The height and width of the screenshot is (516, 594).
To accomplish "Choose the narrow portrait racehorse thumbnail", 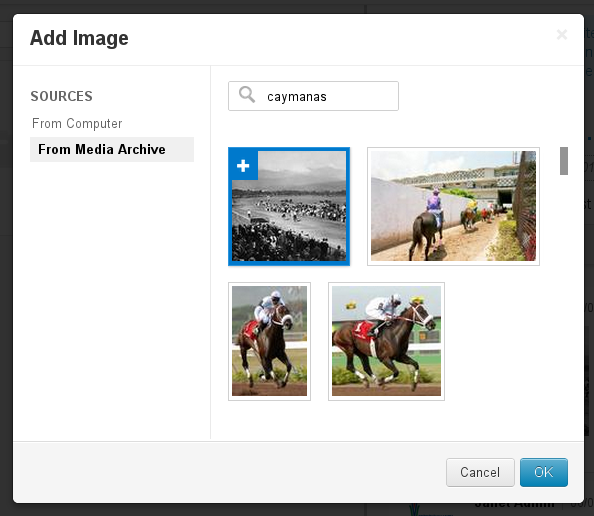I will [x=269, y=341].
